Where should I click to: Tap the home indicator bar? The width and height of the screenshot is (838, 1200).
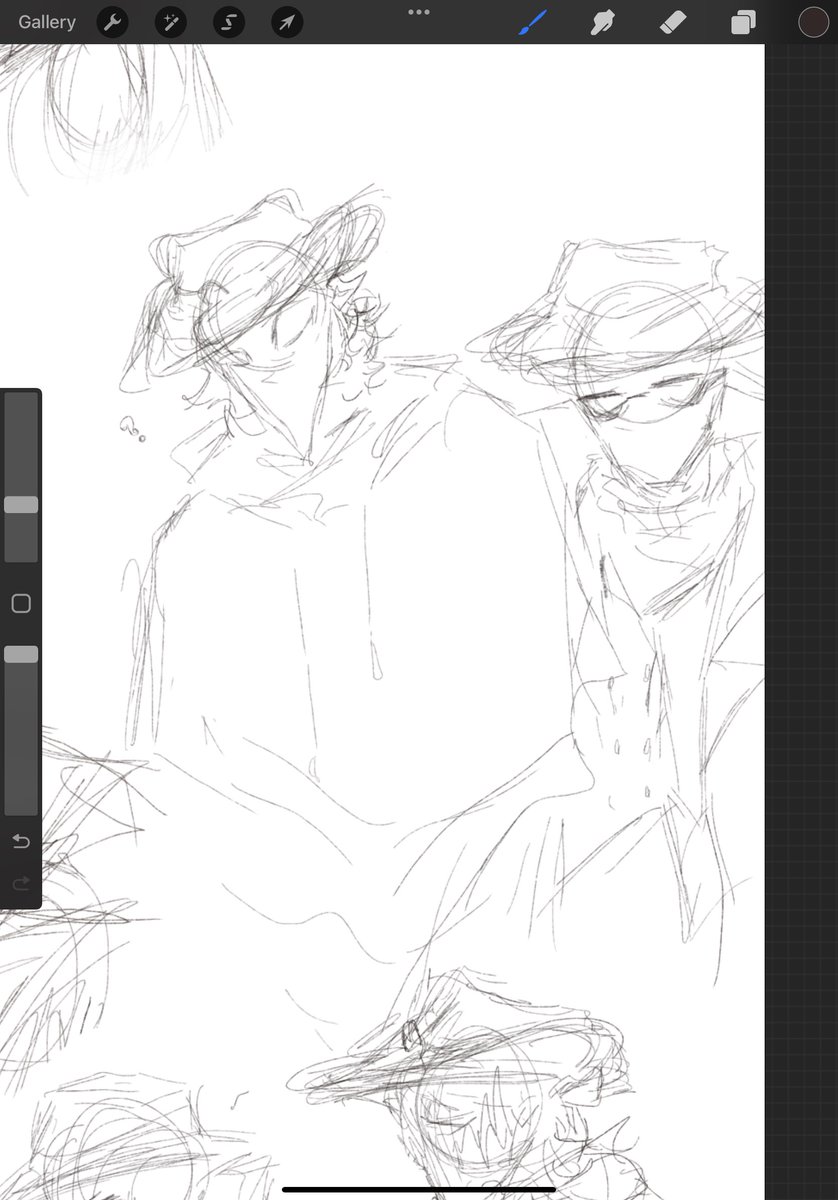click(419, 1189)
